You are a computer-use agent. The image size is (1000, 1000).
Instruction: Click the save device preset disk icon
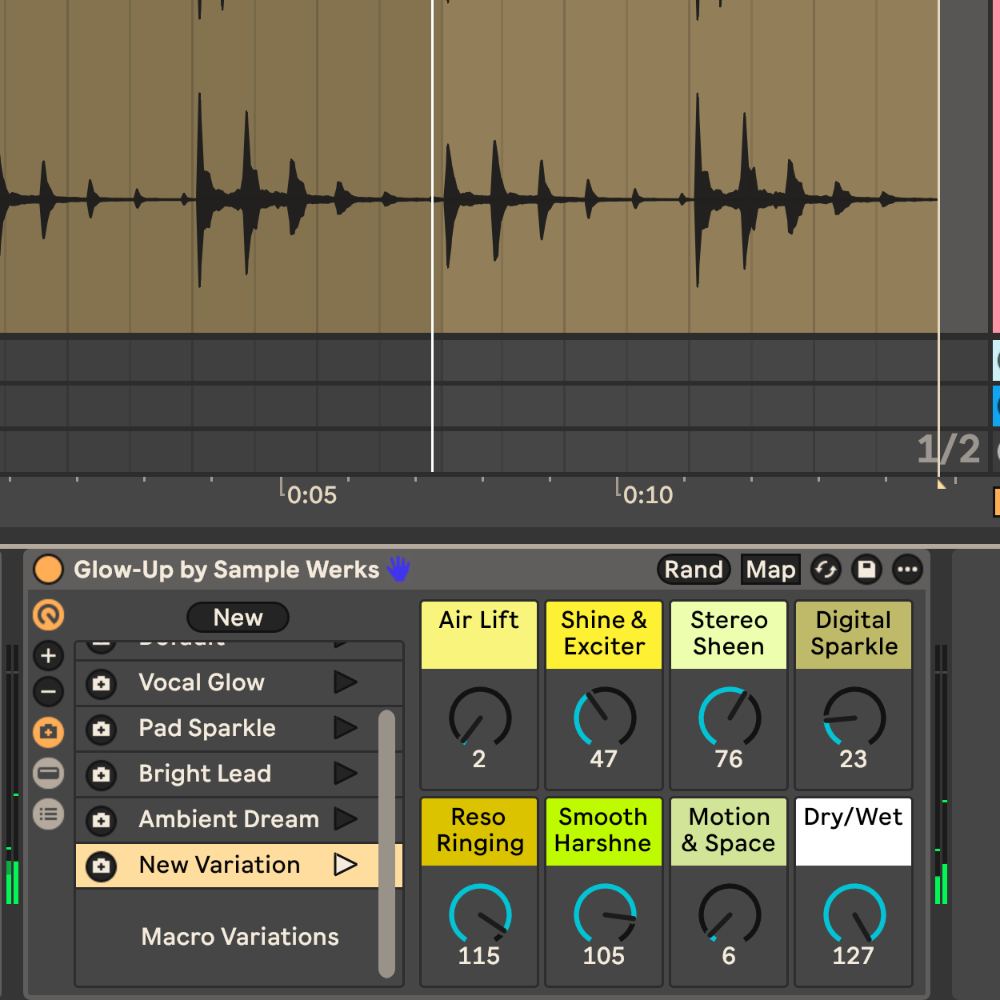(x=866, y=570)
